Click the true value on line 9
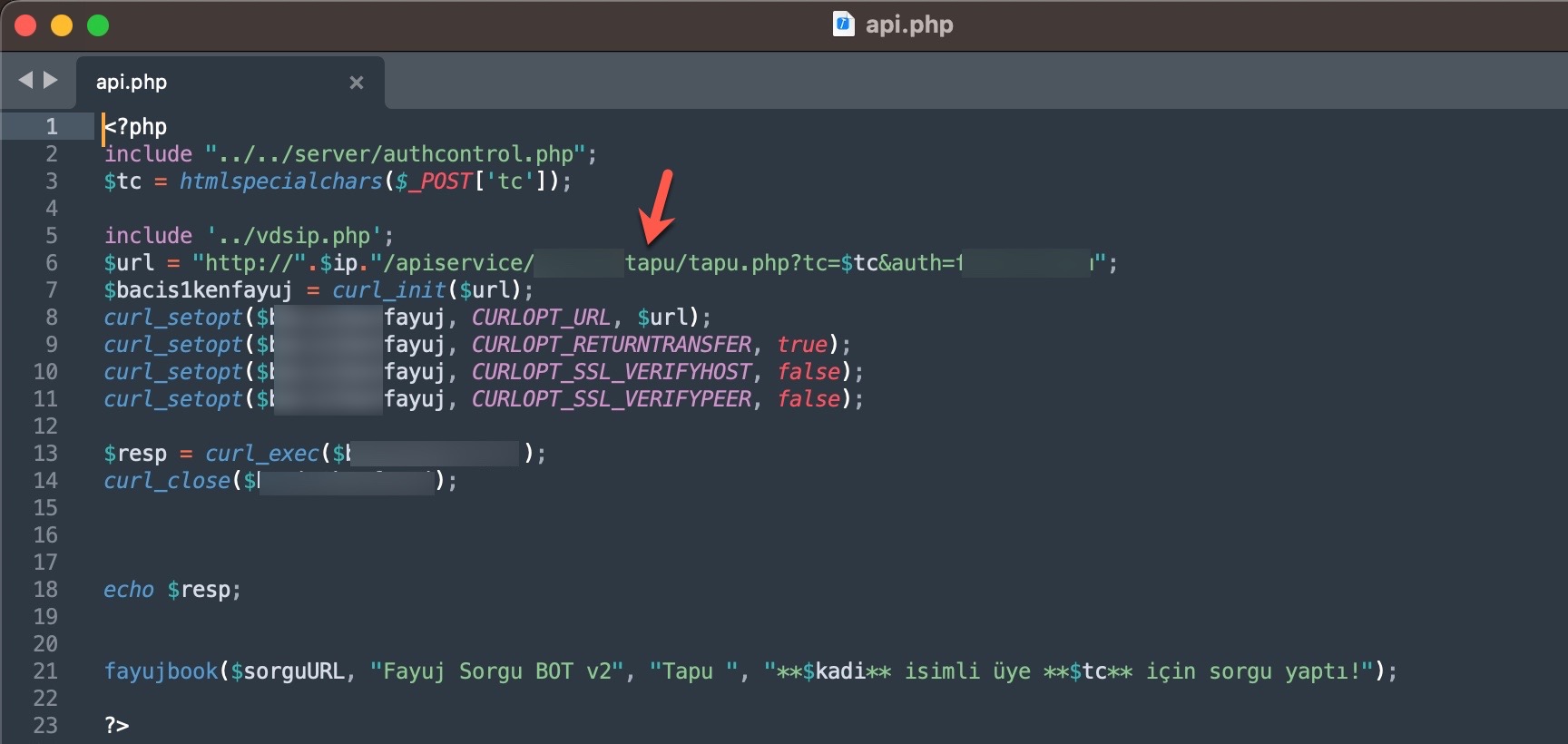The image size is (1568, 744). point(803,344)
